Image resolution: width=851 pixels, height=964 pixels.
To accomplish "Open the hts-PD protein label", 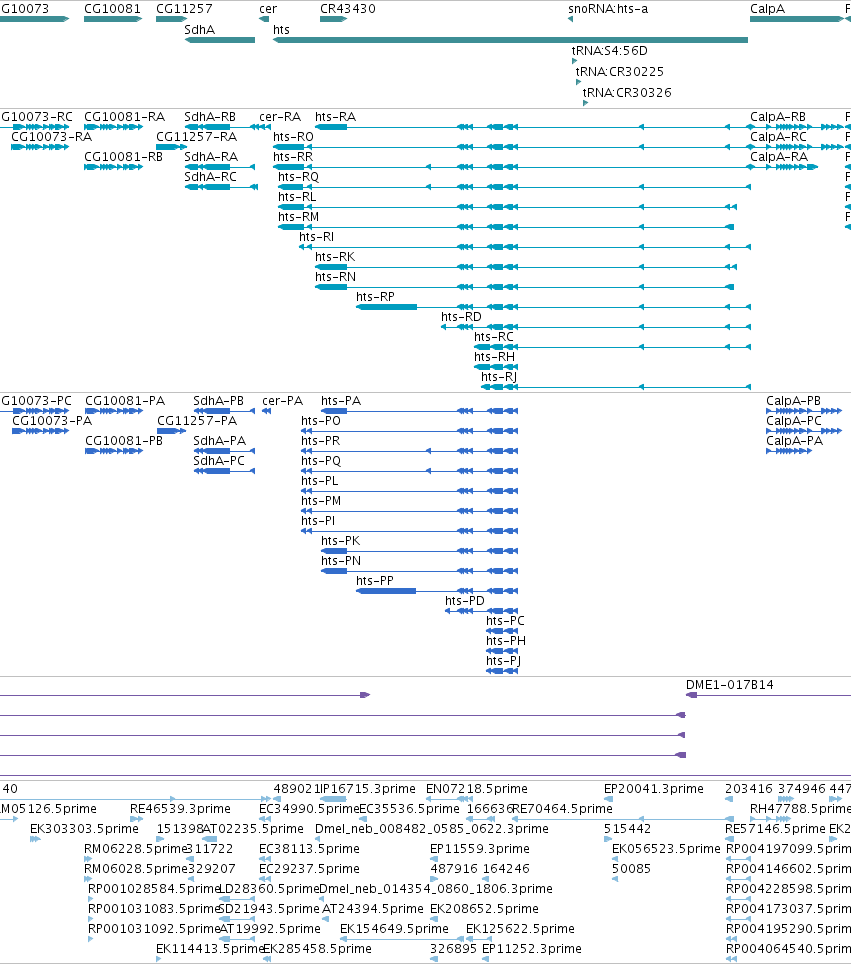I will tap(464, 601).
